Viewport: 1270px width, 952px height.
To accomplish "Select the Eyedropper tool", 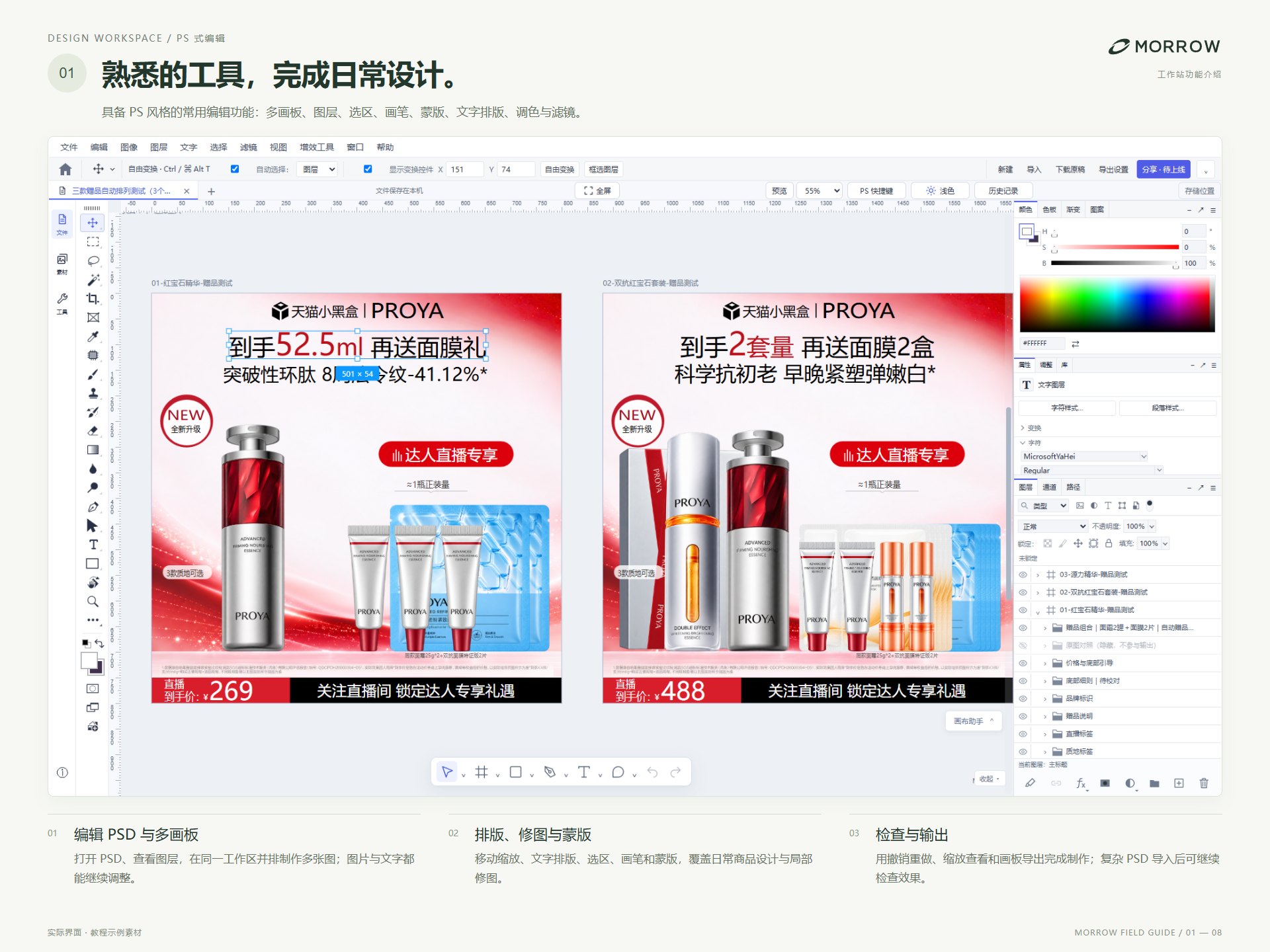I will tap(93, 337).
